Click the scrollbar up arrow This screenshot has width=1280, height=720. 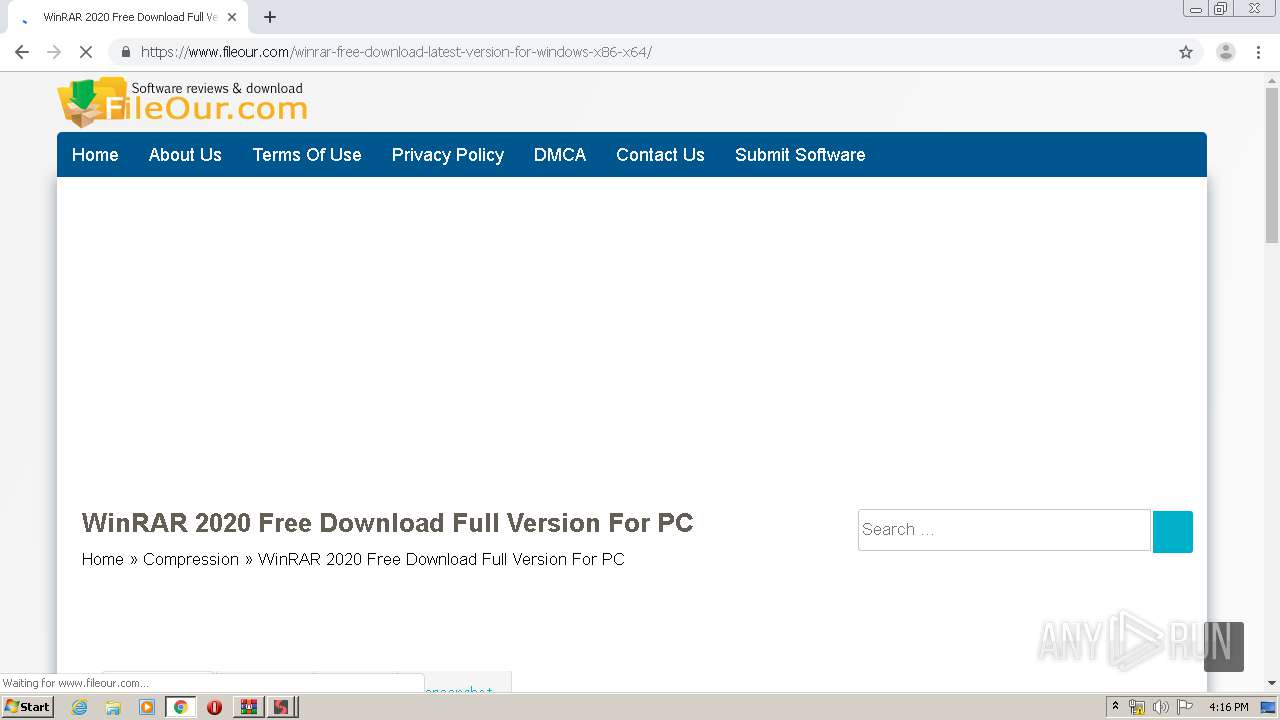pyautogui.click(x=1272, y=81)
